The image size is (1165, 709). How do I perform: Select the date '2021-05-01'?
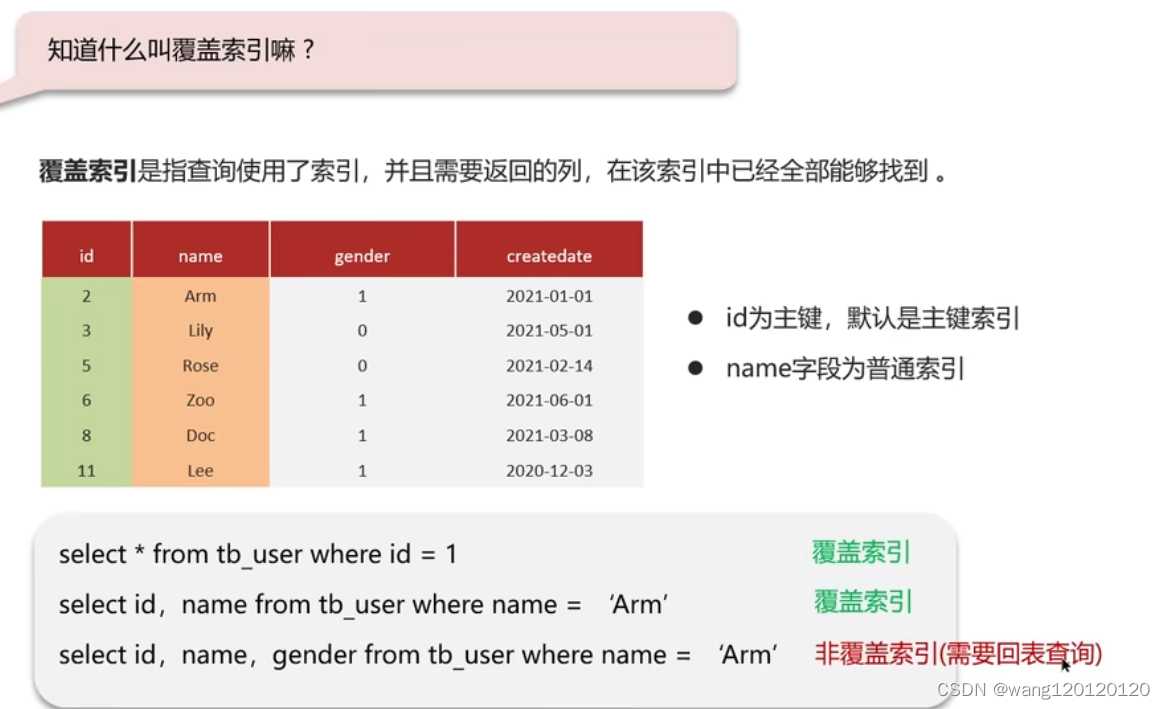[x=549, y=330]
